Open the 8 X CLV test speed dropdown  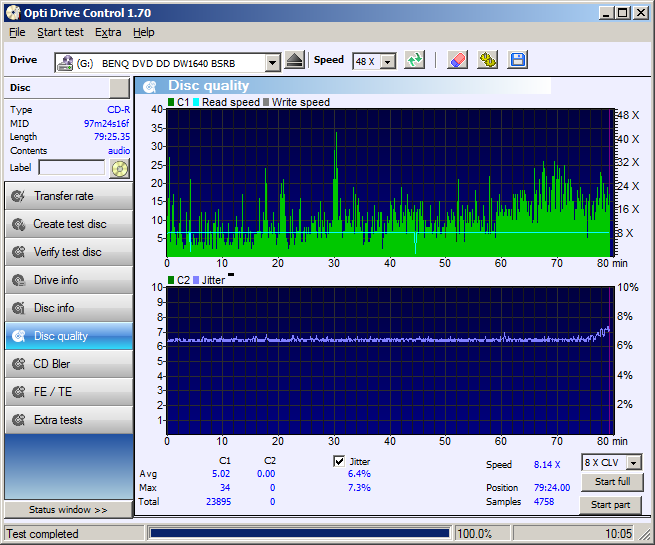[x=634, y=463]
